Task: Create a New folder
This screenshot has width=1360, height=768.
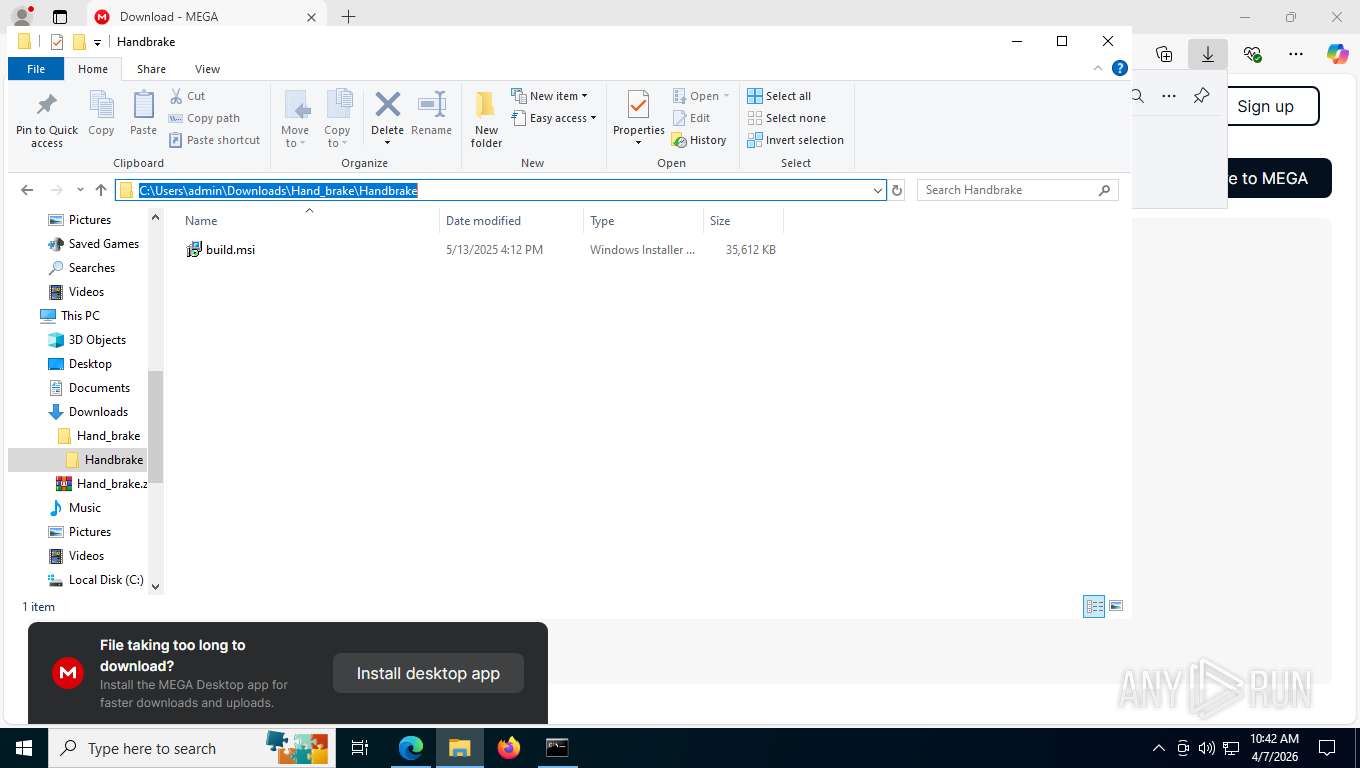Action: click(486, 119)
